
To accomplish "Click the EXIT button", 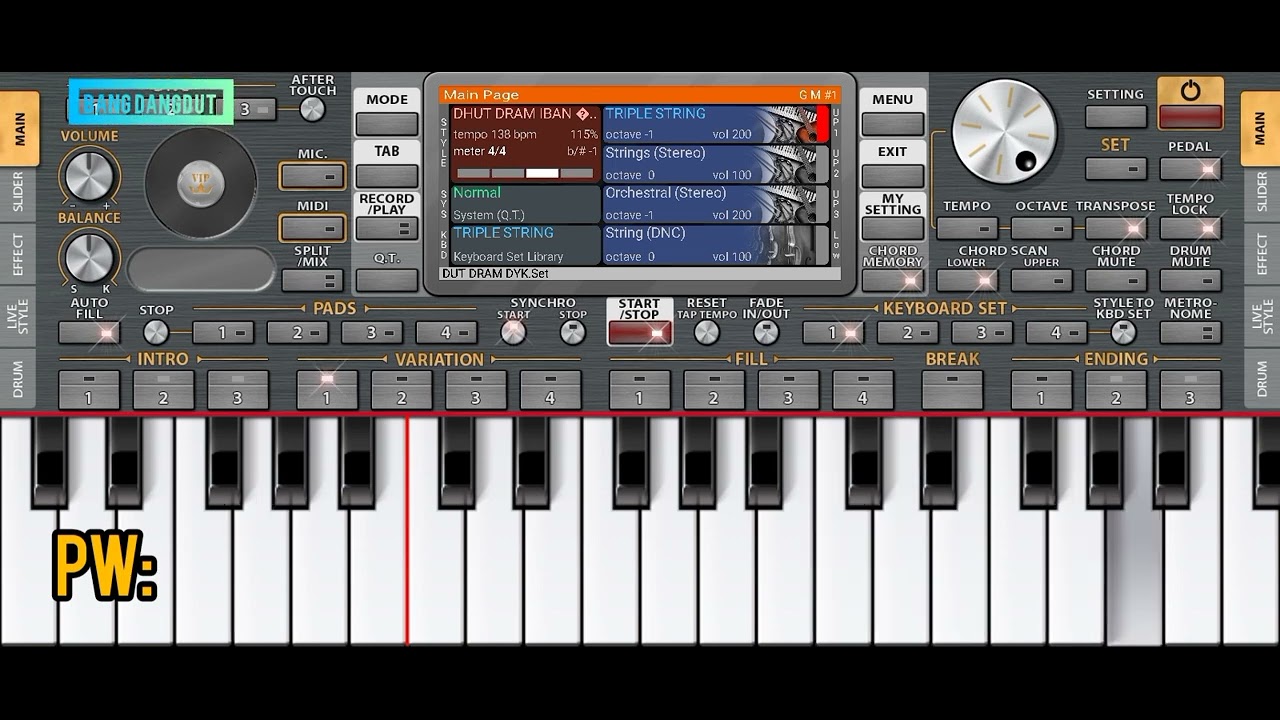I will (x=893, y=175).
